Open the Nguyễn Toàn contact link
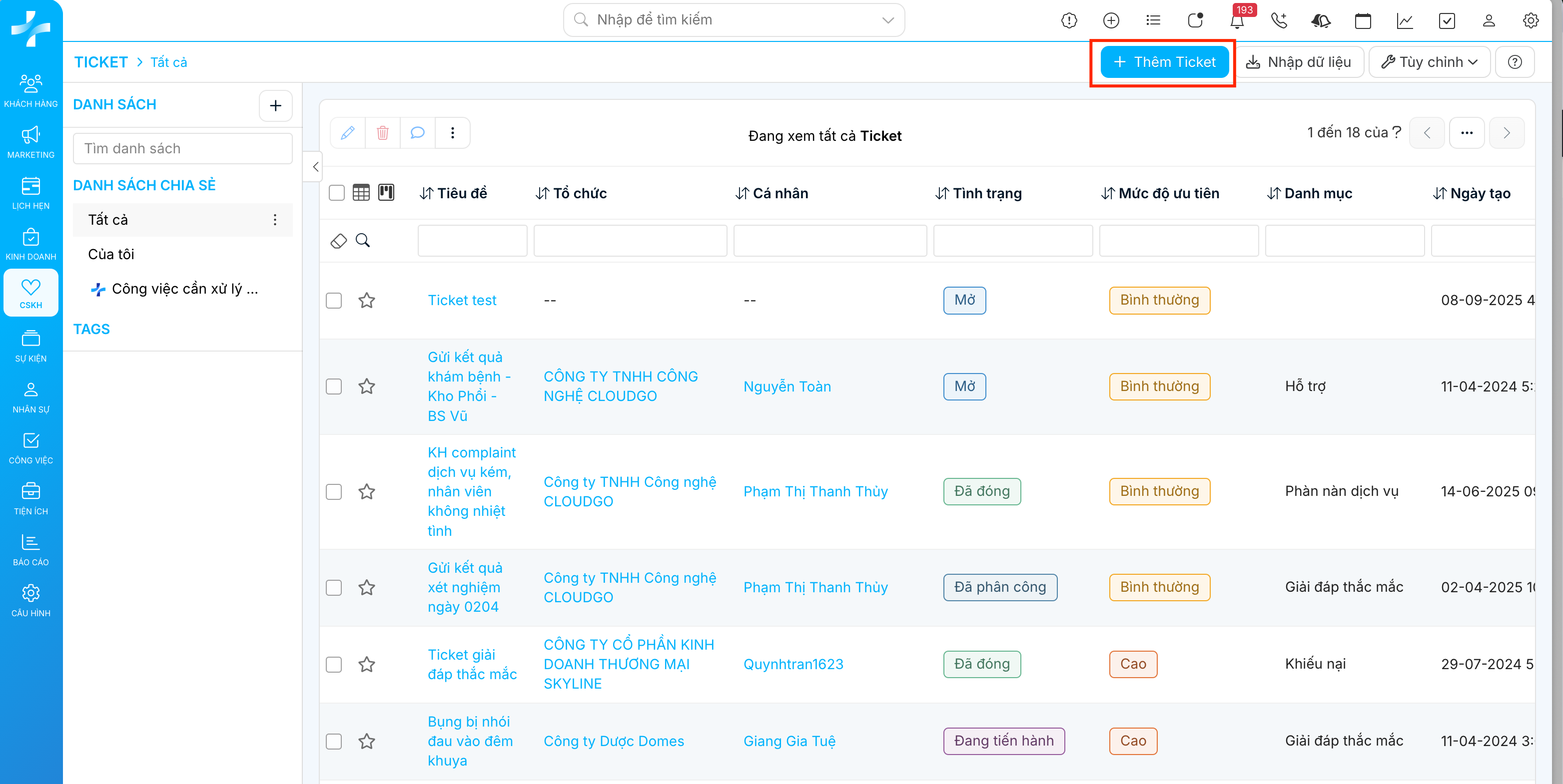The width and height of the screenshot is (1563, 784). (x=787, y=386)
